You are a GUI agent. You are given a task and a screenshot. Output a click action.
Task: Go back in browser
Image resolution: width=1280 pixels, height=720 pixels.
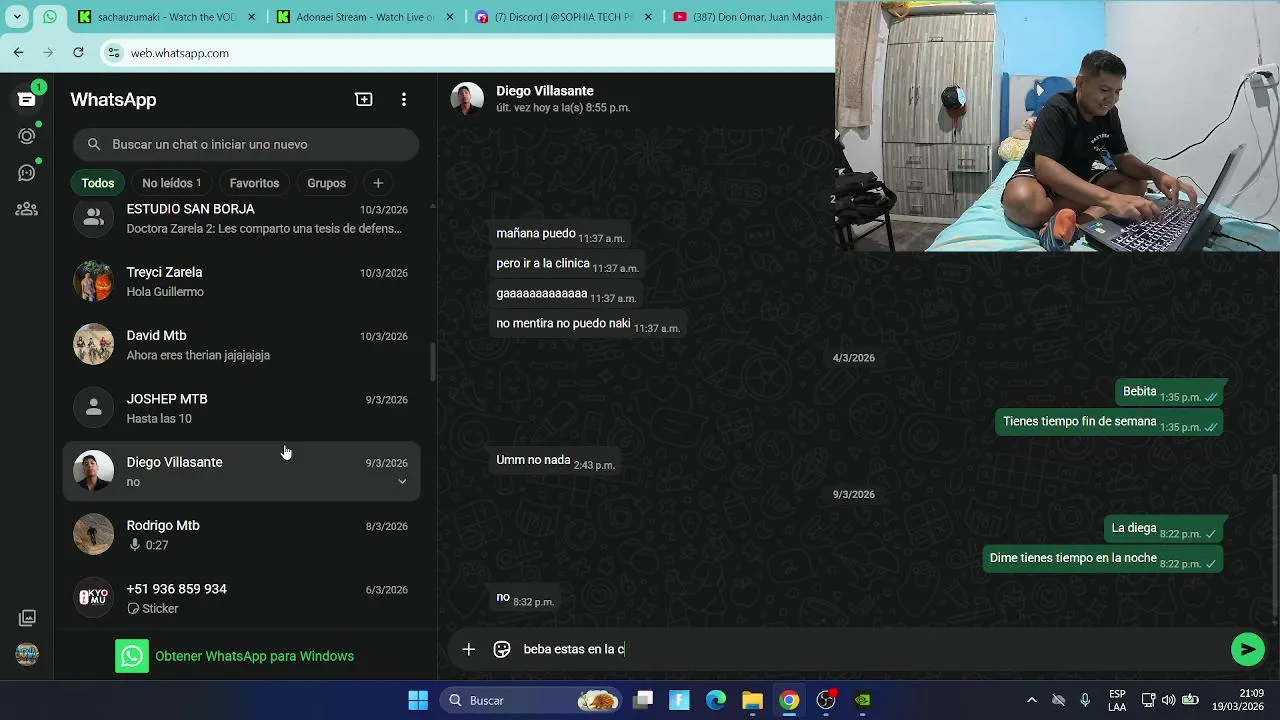pyautogui.click(x=18, y=52)
